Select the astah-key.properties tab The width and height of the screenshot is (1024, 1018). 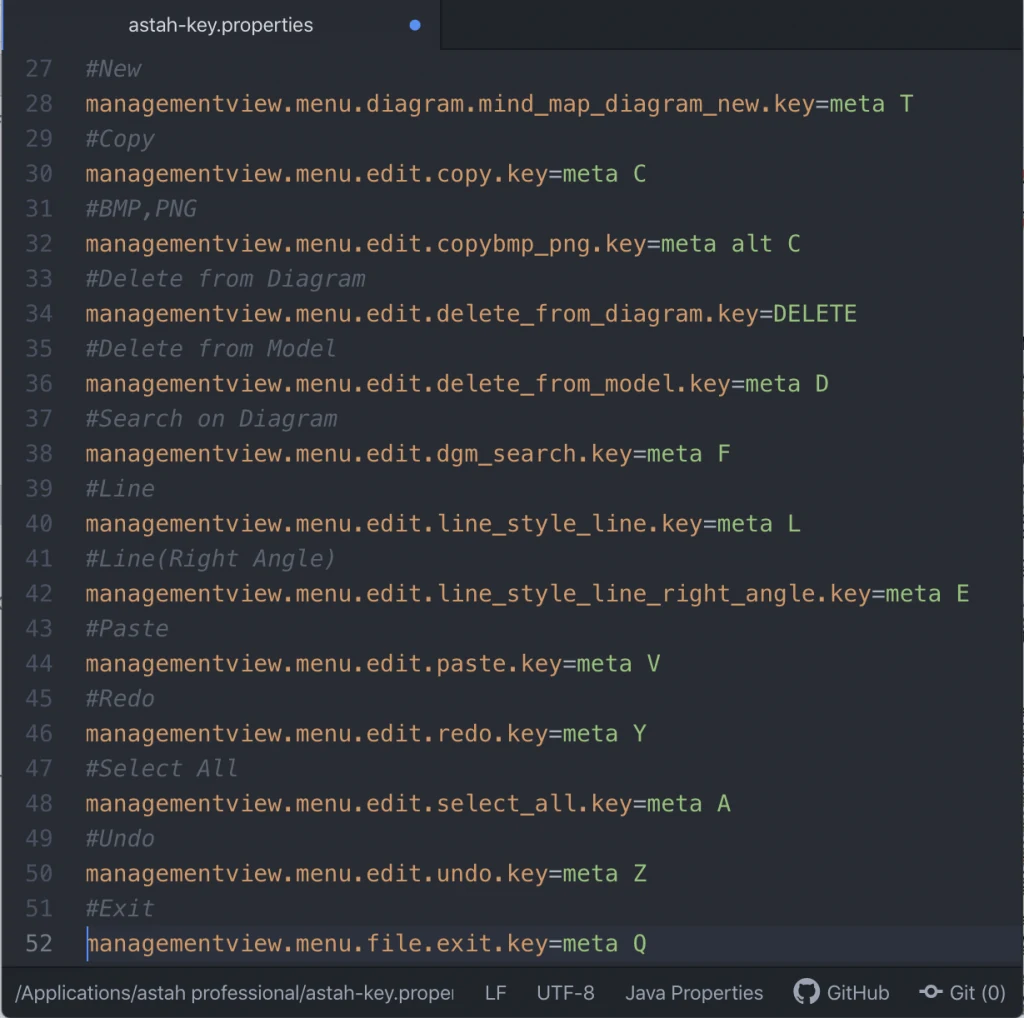(221, 25)
